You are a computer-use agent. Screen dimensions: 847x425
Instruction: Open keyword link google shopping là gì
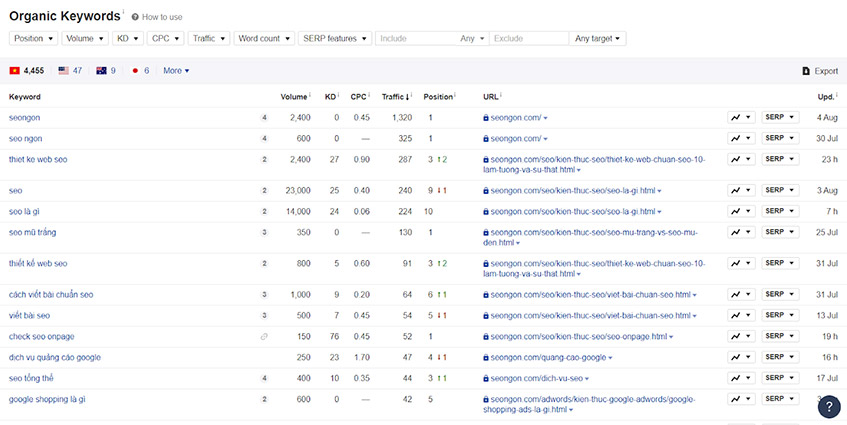pos(47,400)
